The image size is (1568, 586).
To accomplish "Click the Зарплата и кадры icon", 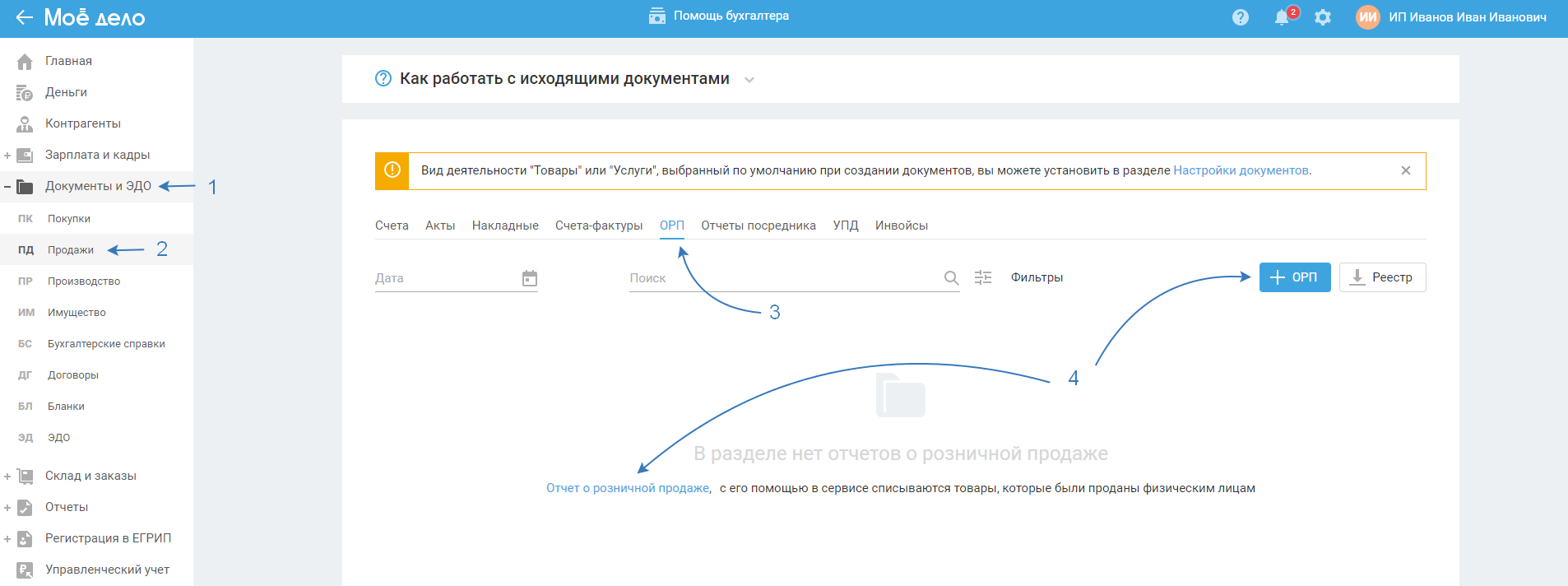I will [x=25, y=155].
